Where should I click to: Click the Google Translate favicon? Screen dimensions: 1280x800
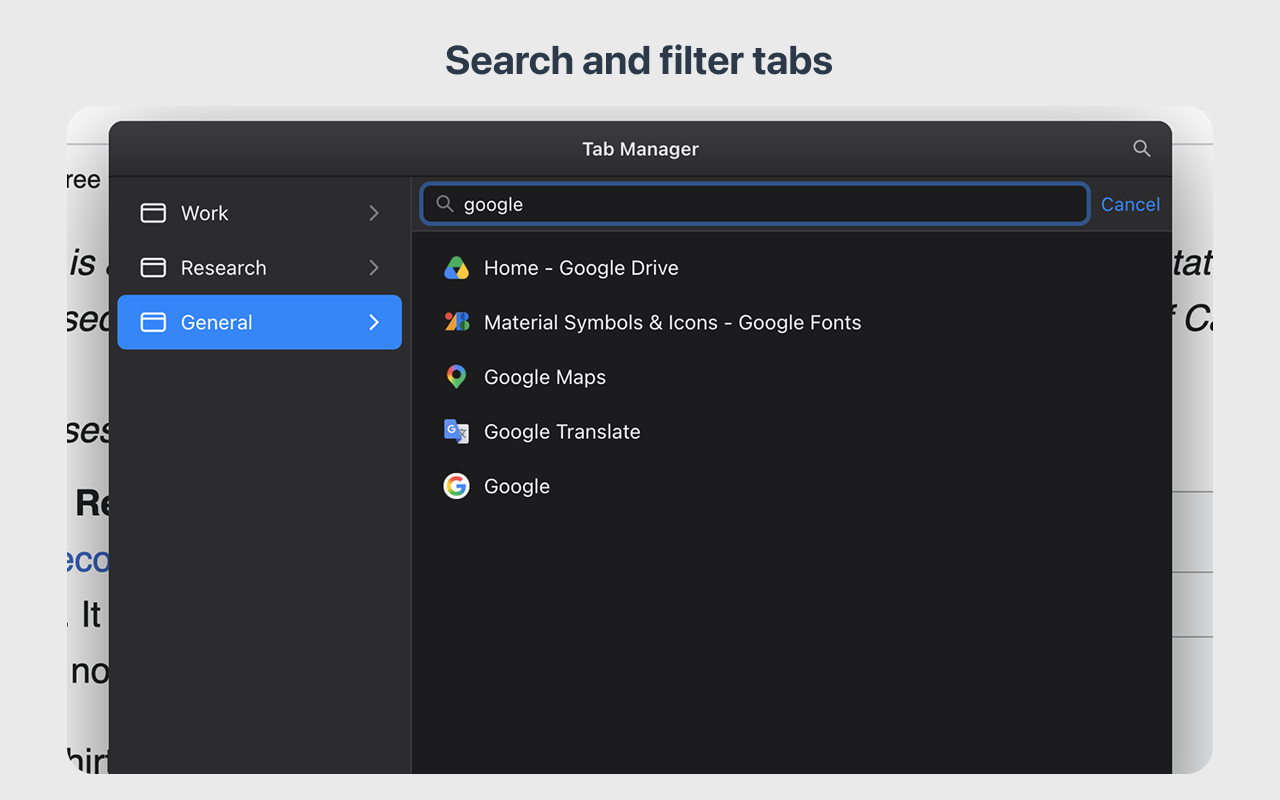pos(456,431)
